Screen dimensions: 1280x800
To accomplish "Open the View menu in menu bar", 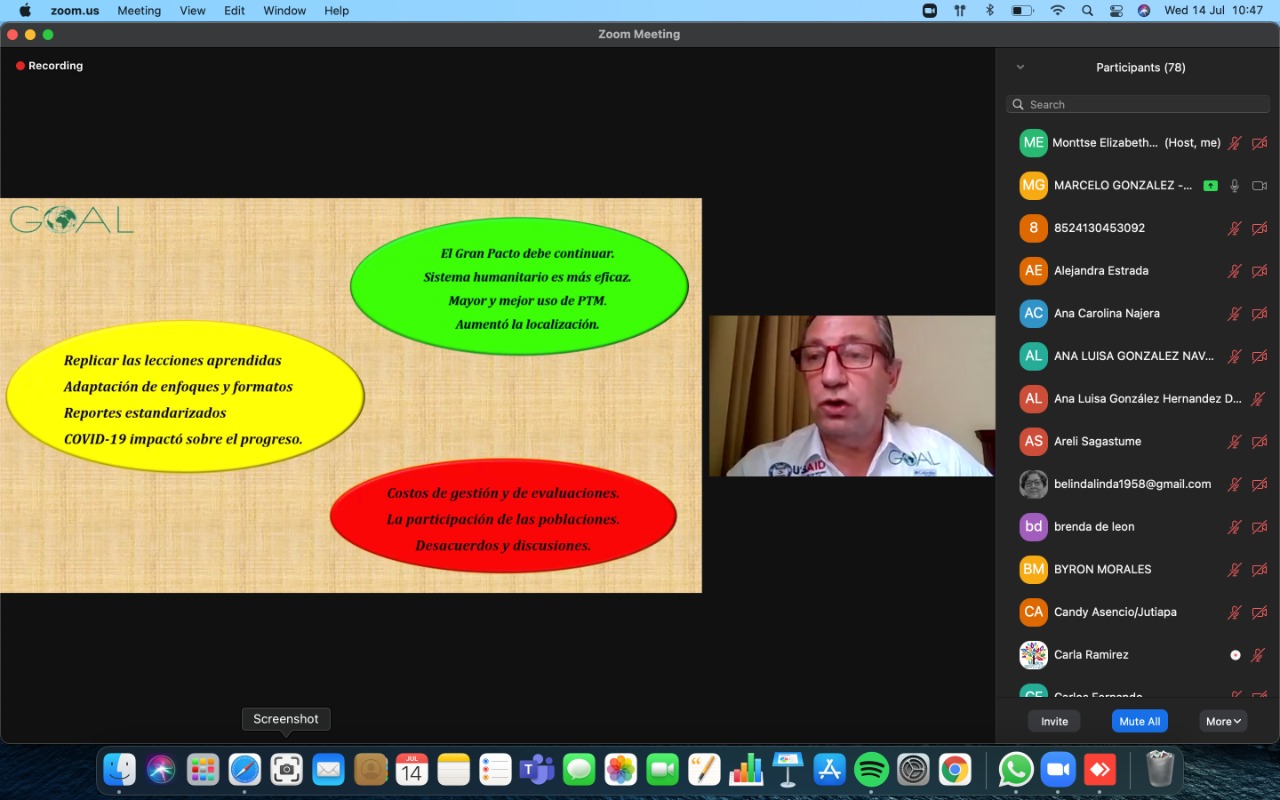I will pos(192,11).
